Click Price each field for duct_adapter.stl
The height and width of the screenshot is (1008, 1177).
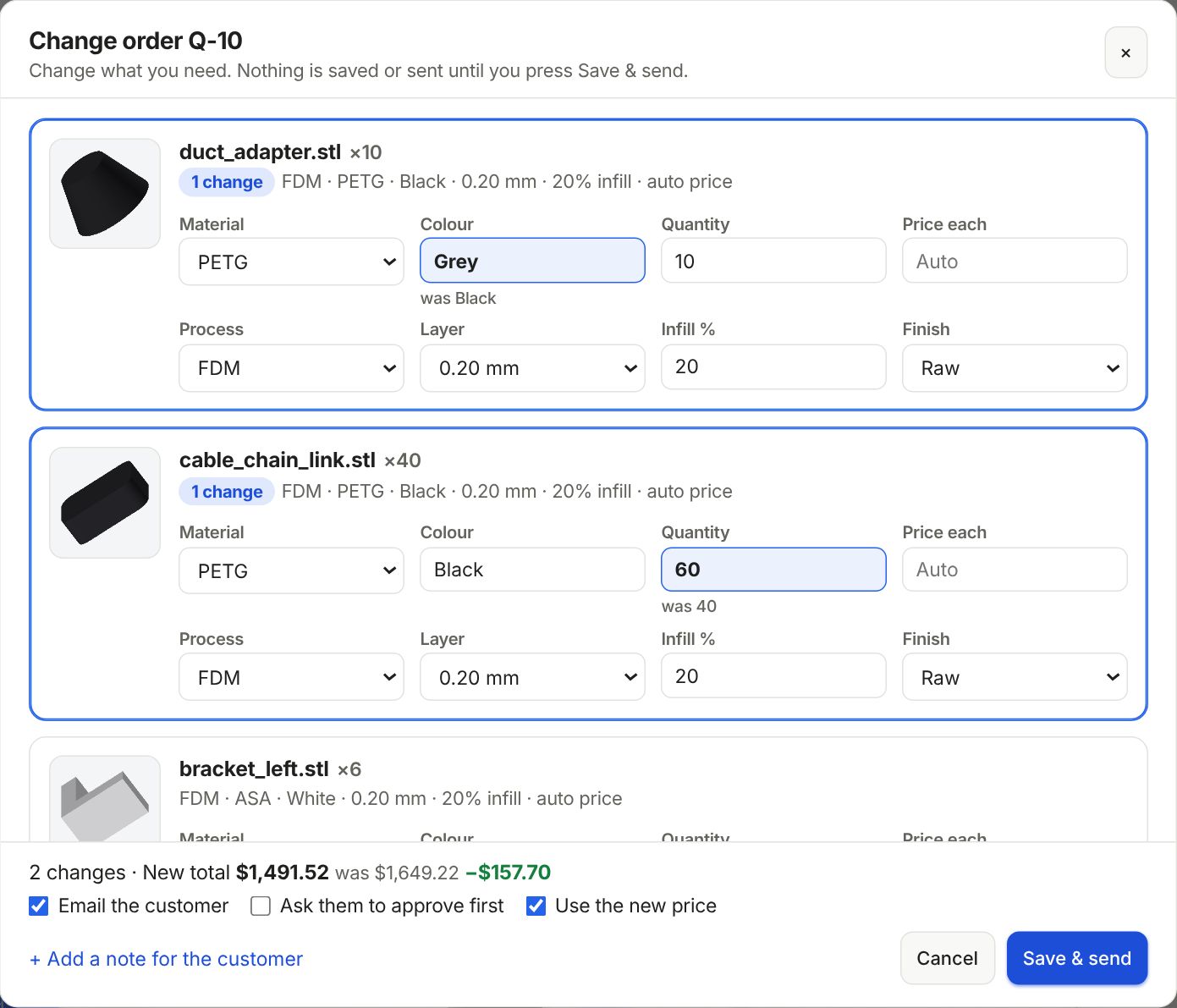(x=1015, y=261)
